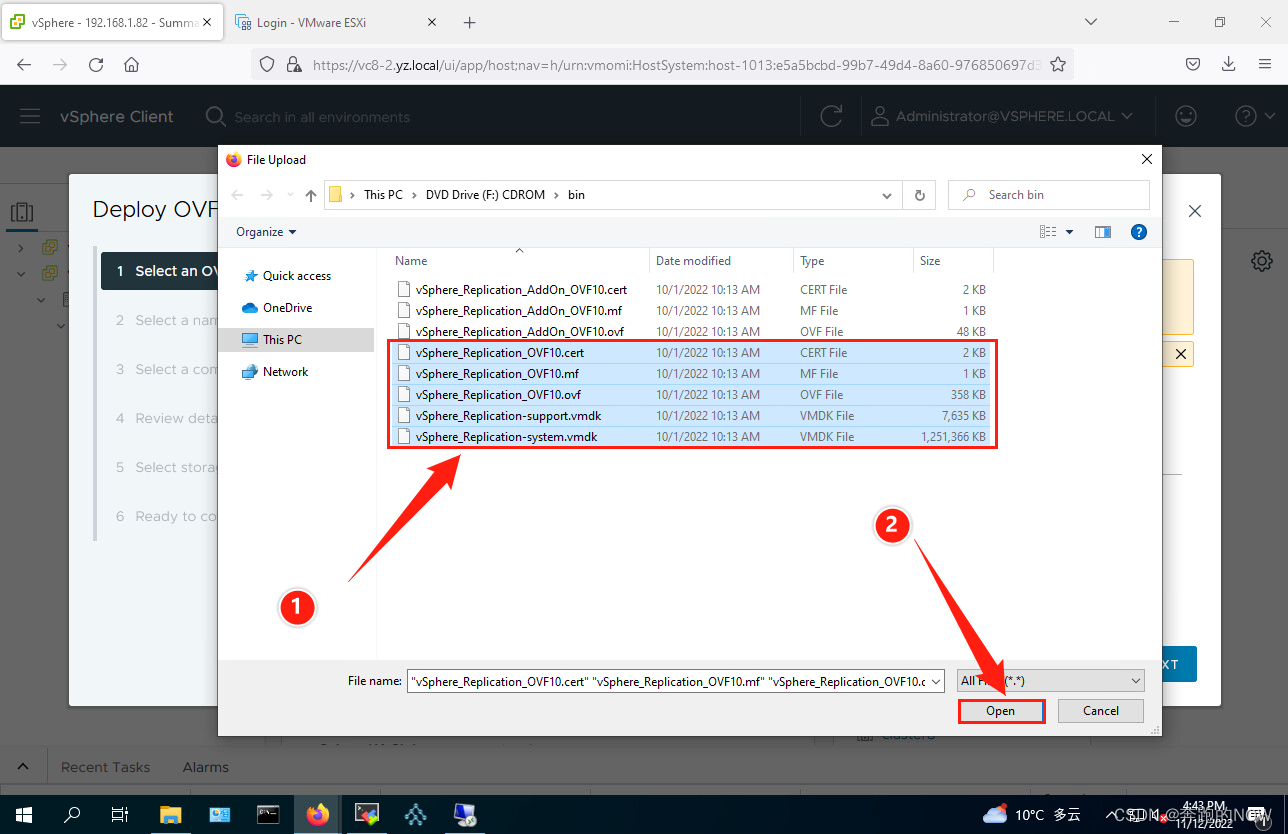Image resolution: width=1288 pixels, height=834 pixels.
Task: Refresh the bin folder listing
Action: click(919, 195)
